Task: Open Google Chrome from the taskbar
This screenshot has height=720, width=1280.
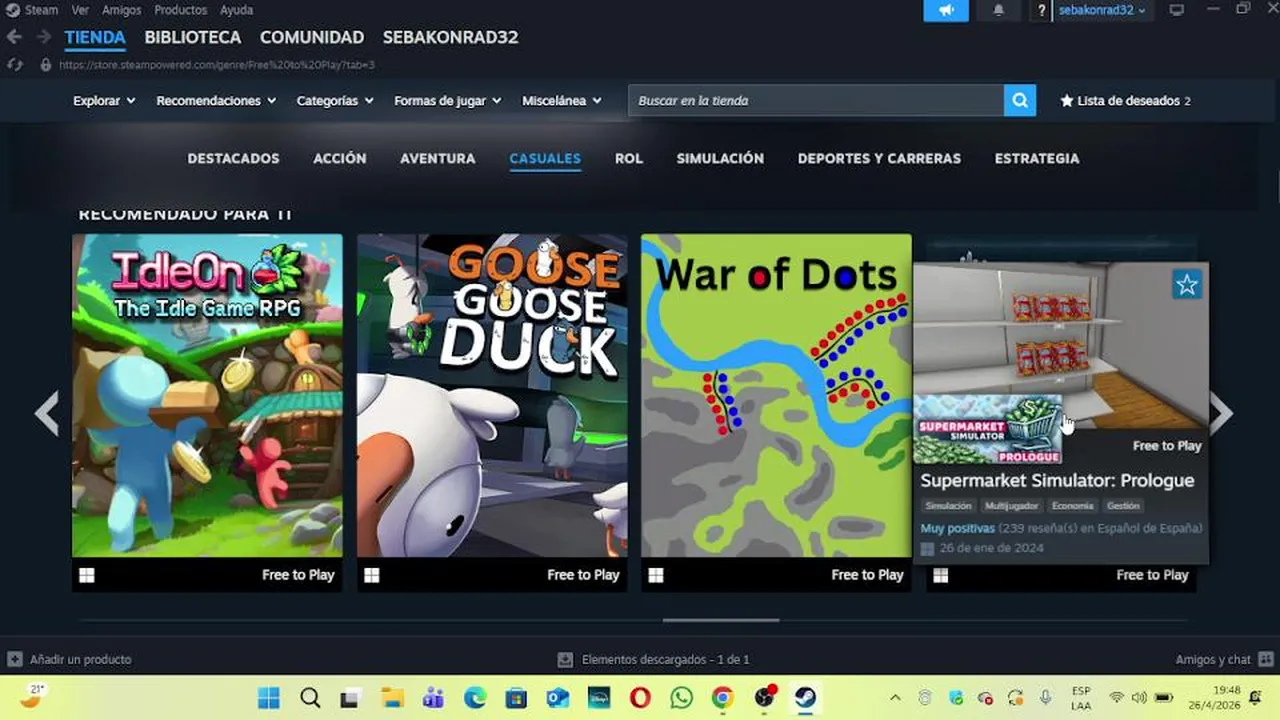Action: 722,698
